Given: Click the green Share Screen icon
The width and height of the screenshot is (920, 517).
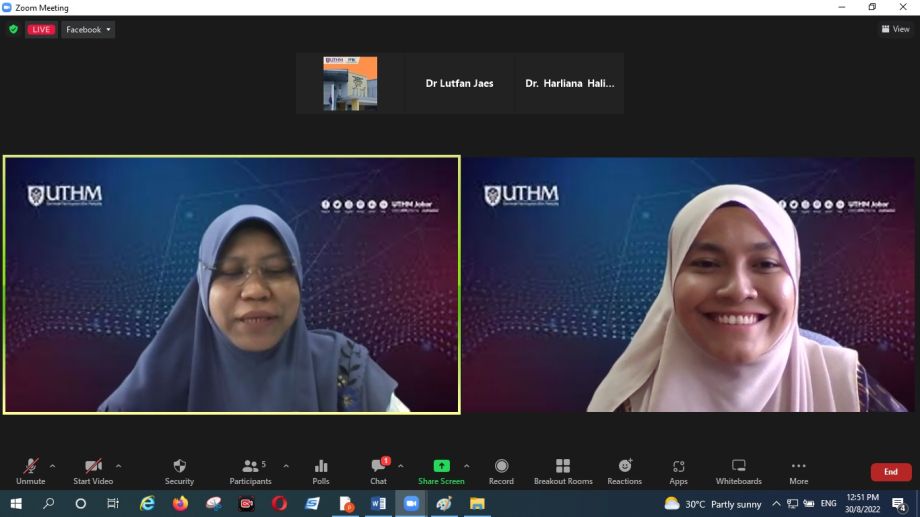Looking at the screenshot, I should coord(441,466).
